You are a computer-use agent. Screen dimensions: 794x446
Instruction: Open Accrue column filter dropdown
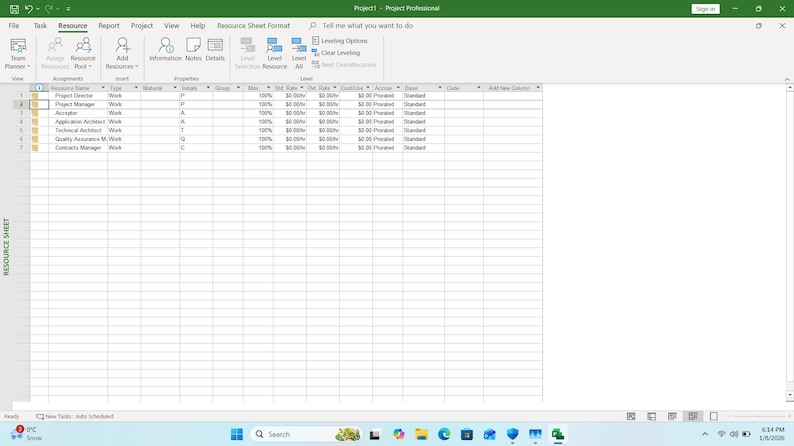398,88
